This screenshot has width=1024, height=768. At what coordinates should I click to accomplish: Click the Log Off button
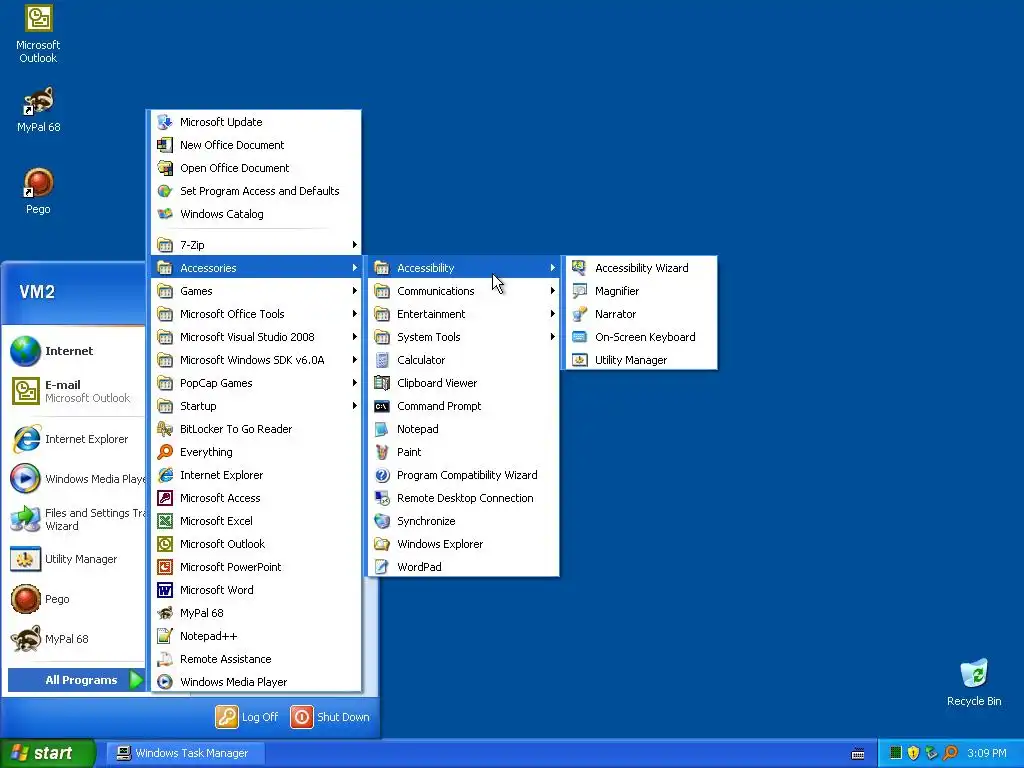(x=247, y=717)
